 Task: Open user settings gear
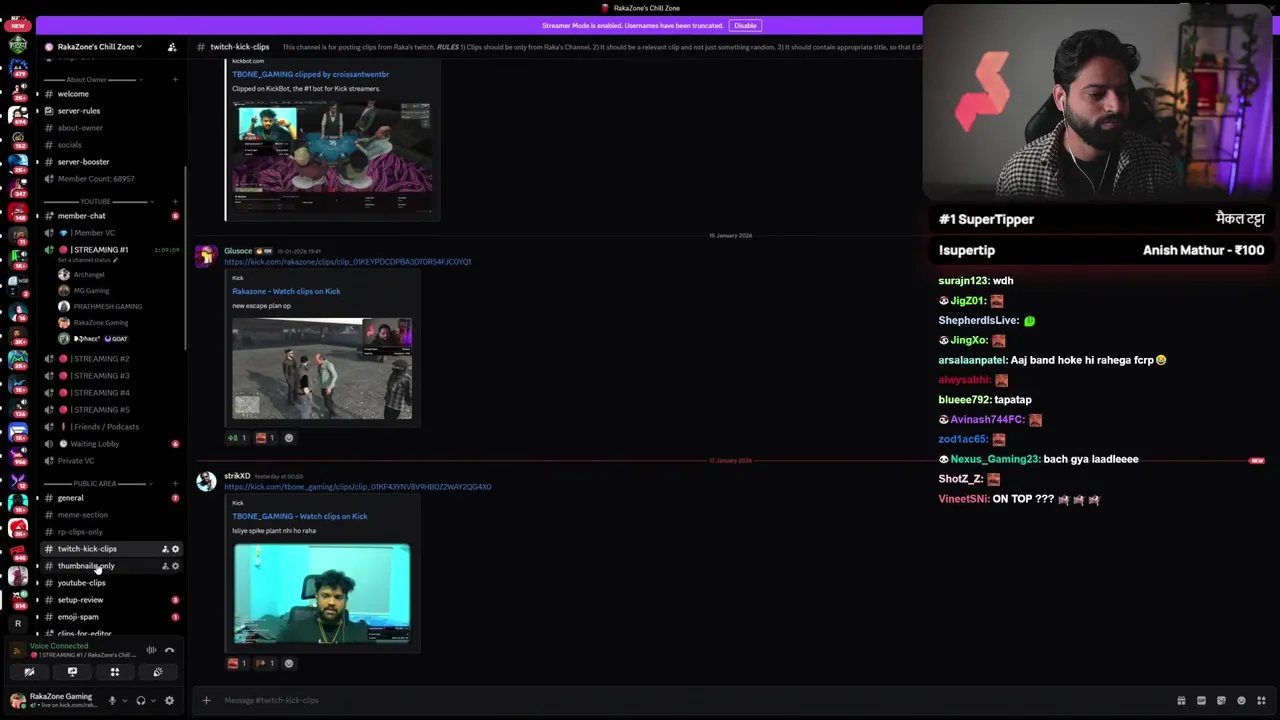pyautogui.click(x=169, y=700)
